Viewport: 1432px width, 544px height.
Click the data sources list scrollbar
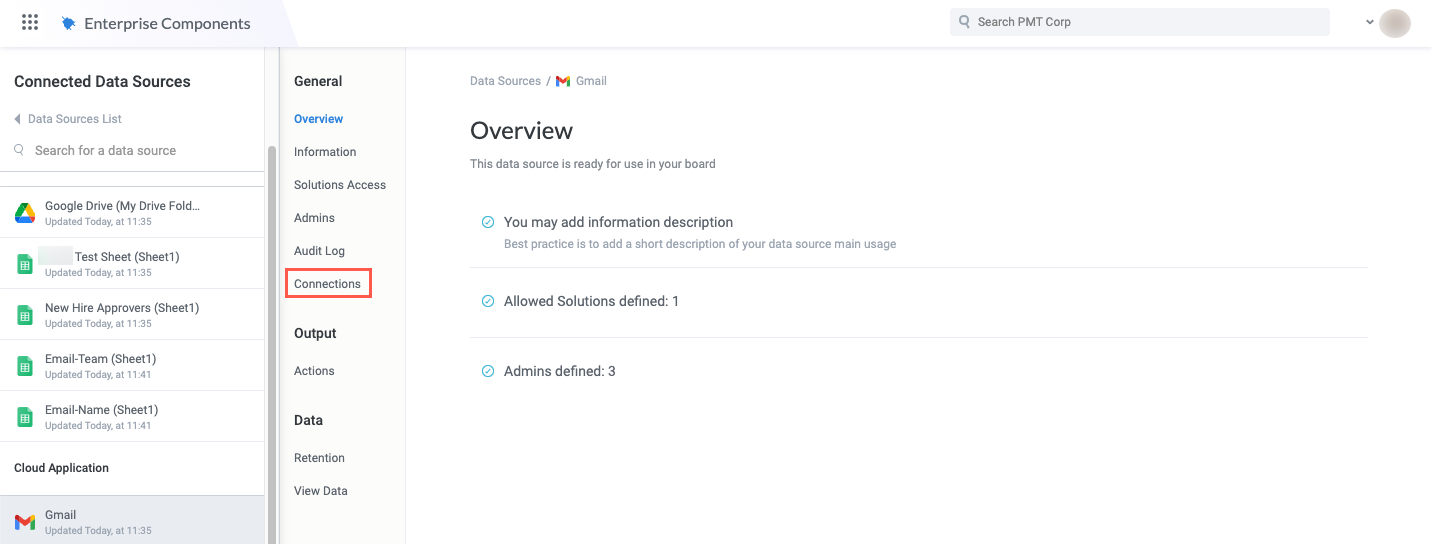click(x=271, y=340)
